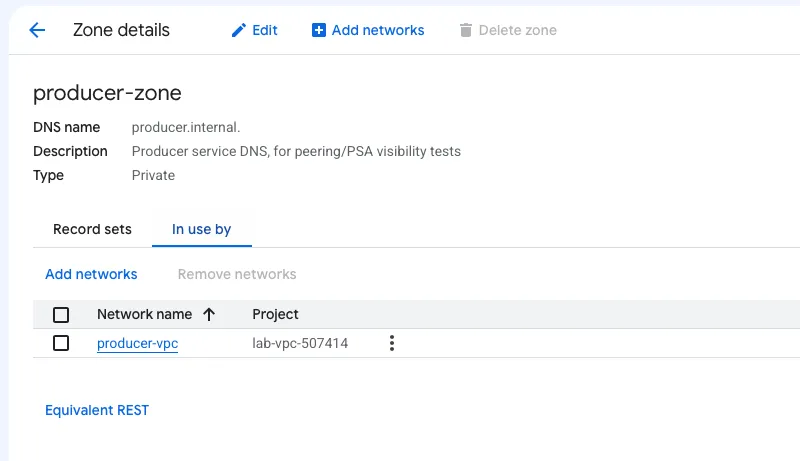The image size is (800, 461).
Task: Click the Project column header
Action: (275, 314)
